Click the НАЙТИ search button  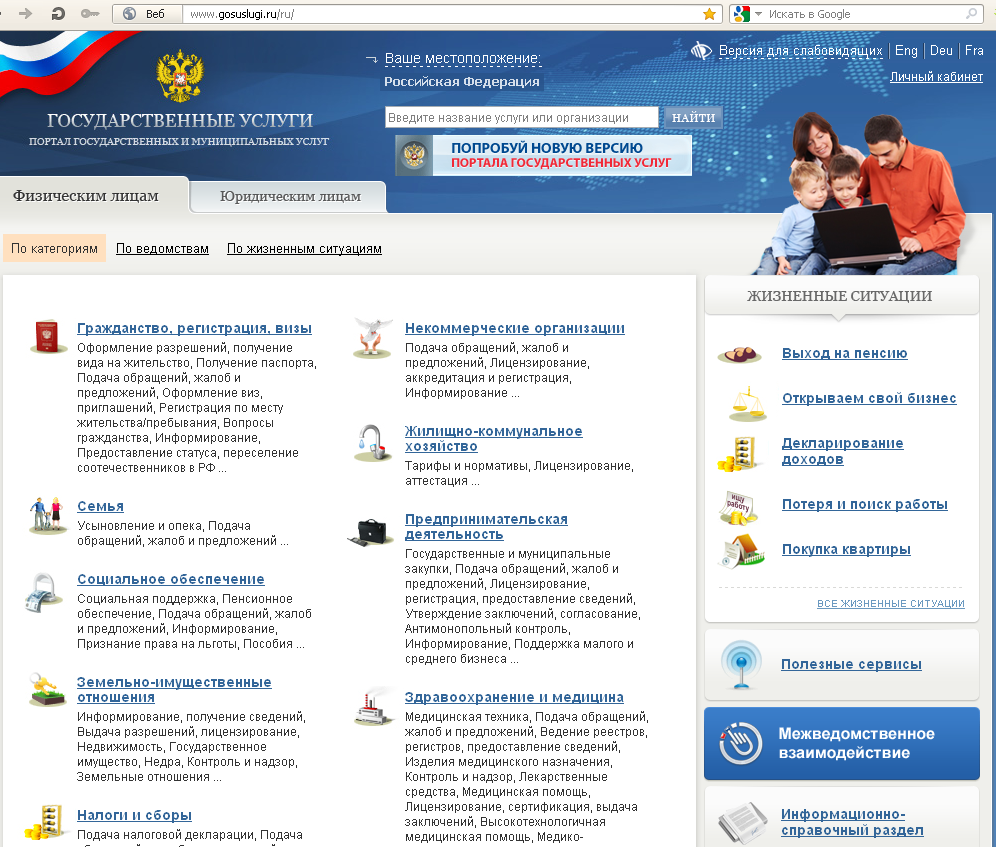(693, 118)
